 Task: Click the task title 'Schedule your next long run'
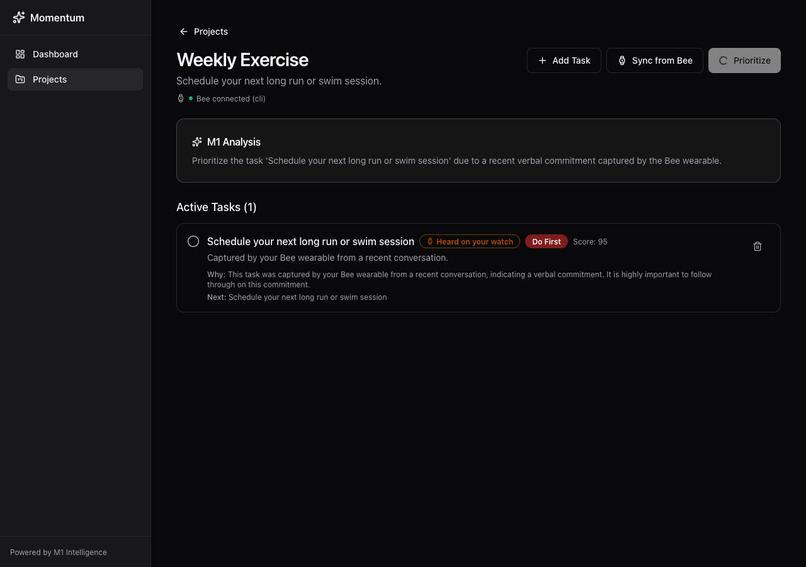pyautogui.click(x=310, y=242)
